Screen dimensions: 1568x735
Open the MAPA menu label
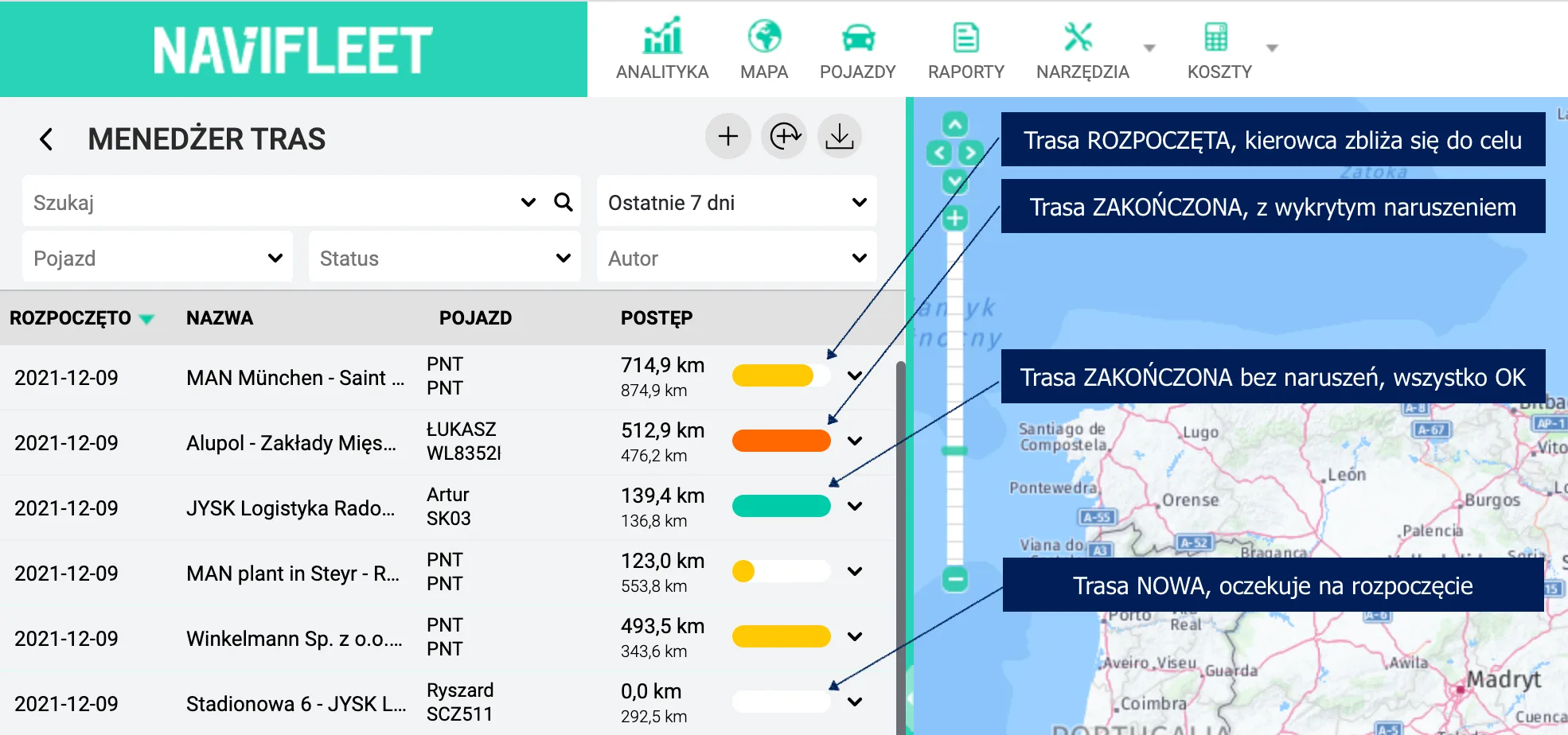click(x=764, y=72)
